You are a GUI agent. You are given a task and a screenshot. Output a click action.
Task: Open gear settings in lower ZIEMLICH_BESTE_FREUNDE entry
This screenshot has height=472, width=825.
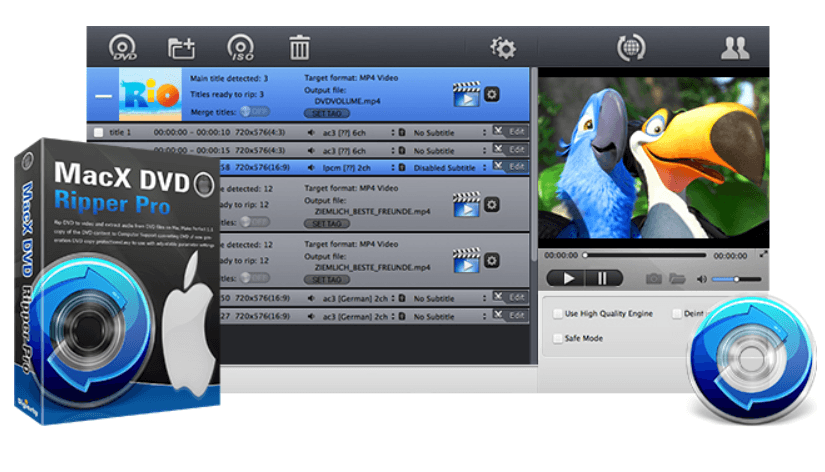pyautogui.click(x=491, y=260)
